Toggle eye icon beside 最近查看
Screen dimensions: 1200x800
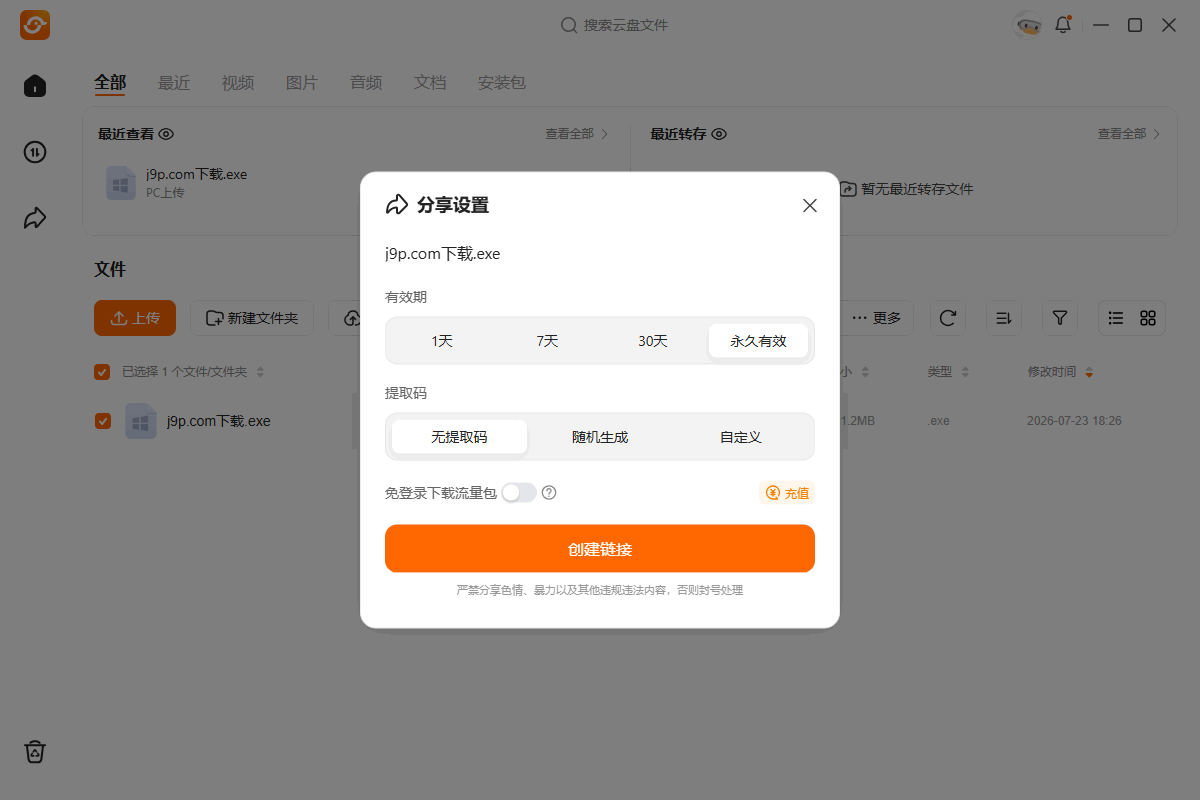point(167,134)
